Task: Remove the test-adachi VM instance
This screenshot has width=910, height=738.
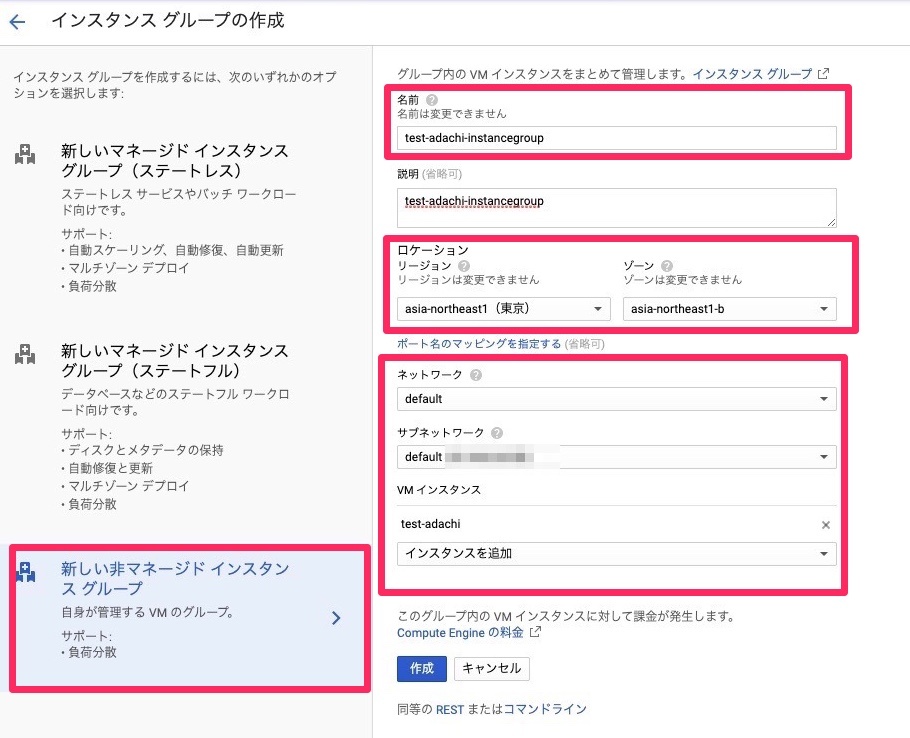Action: click(826, 524)
